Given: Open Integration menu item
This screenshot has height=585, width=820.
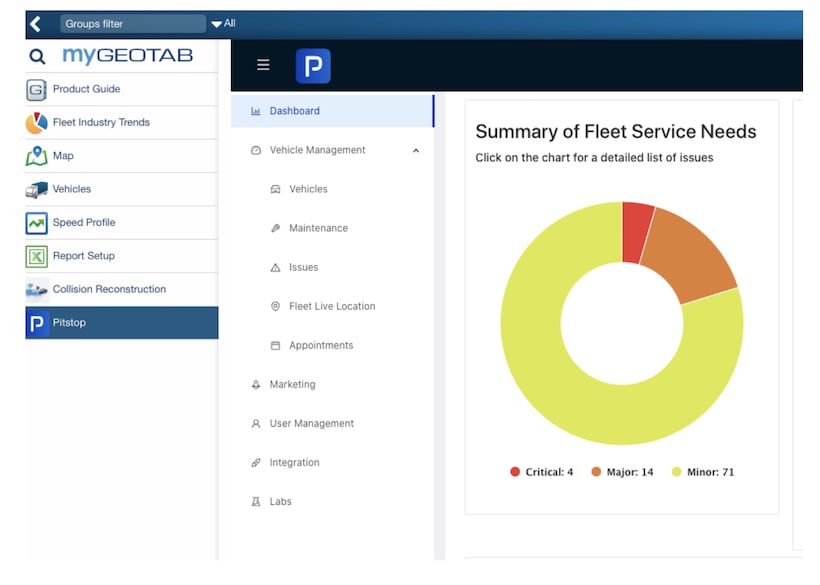Looking at the screenshot, I should [x=294, y=463].
